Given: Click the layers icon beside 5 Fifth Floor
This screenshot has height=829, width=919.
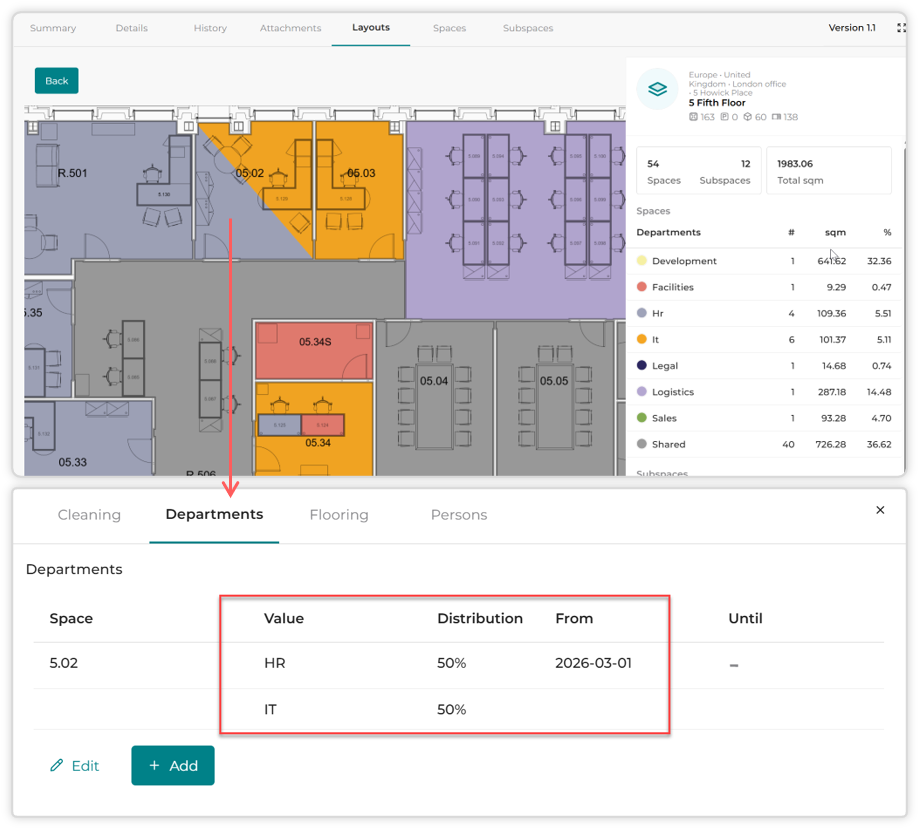Looking at the screenshot, I should coord(658,89).
